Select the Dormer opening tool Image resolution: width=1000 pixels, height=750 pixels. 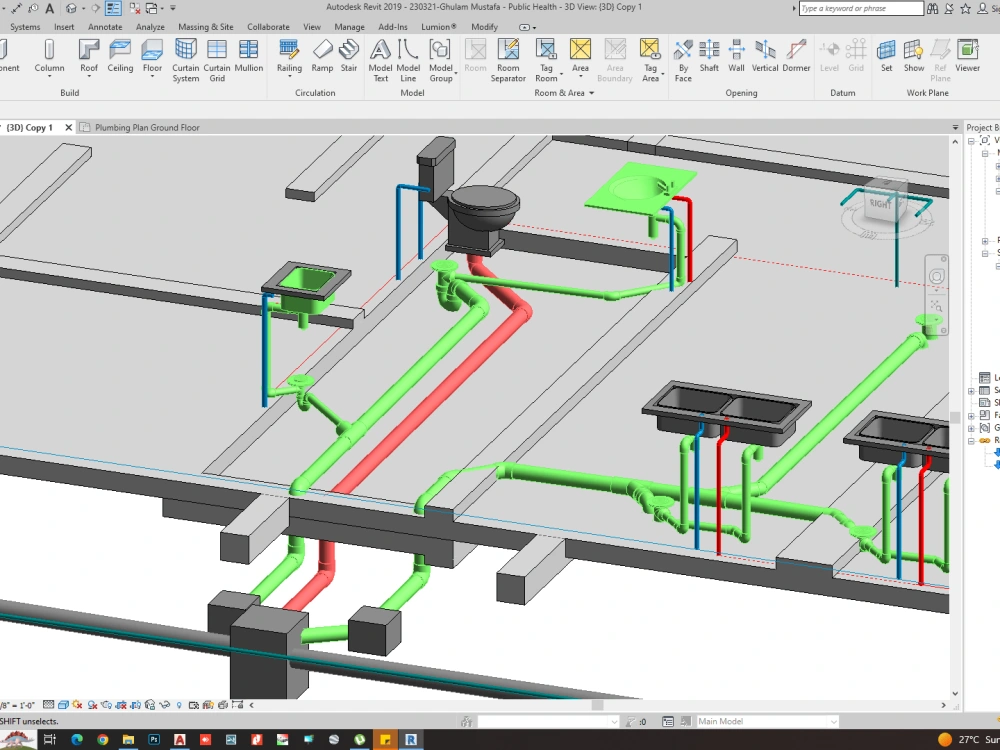[796, 56]
